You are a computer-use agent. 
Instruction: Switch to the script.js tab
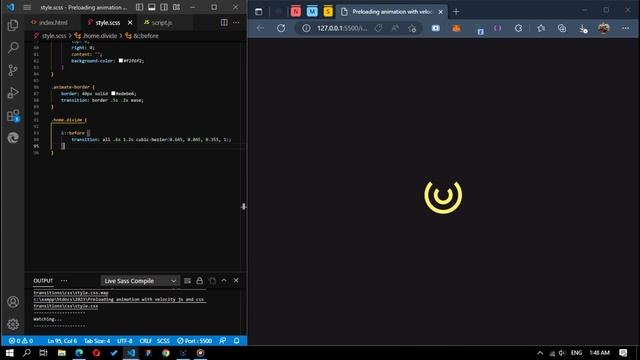[x=162, y=22]
